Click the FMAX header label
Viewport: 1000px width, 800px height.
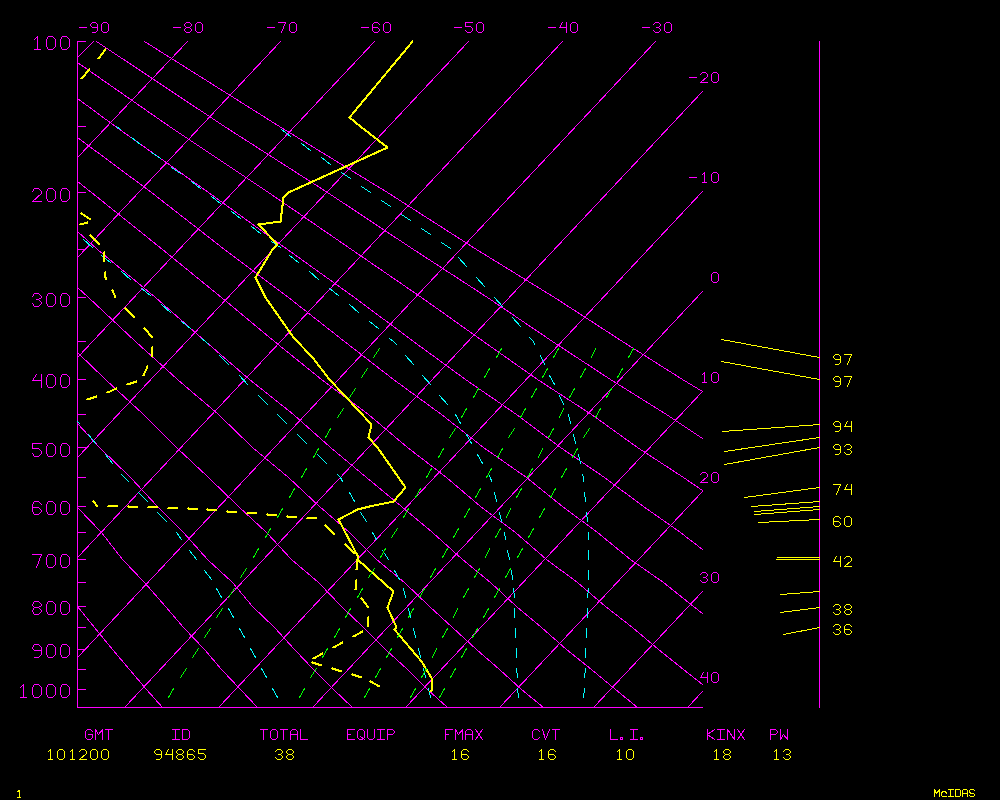[463, 735]
